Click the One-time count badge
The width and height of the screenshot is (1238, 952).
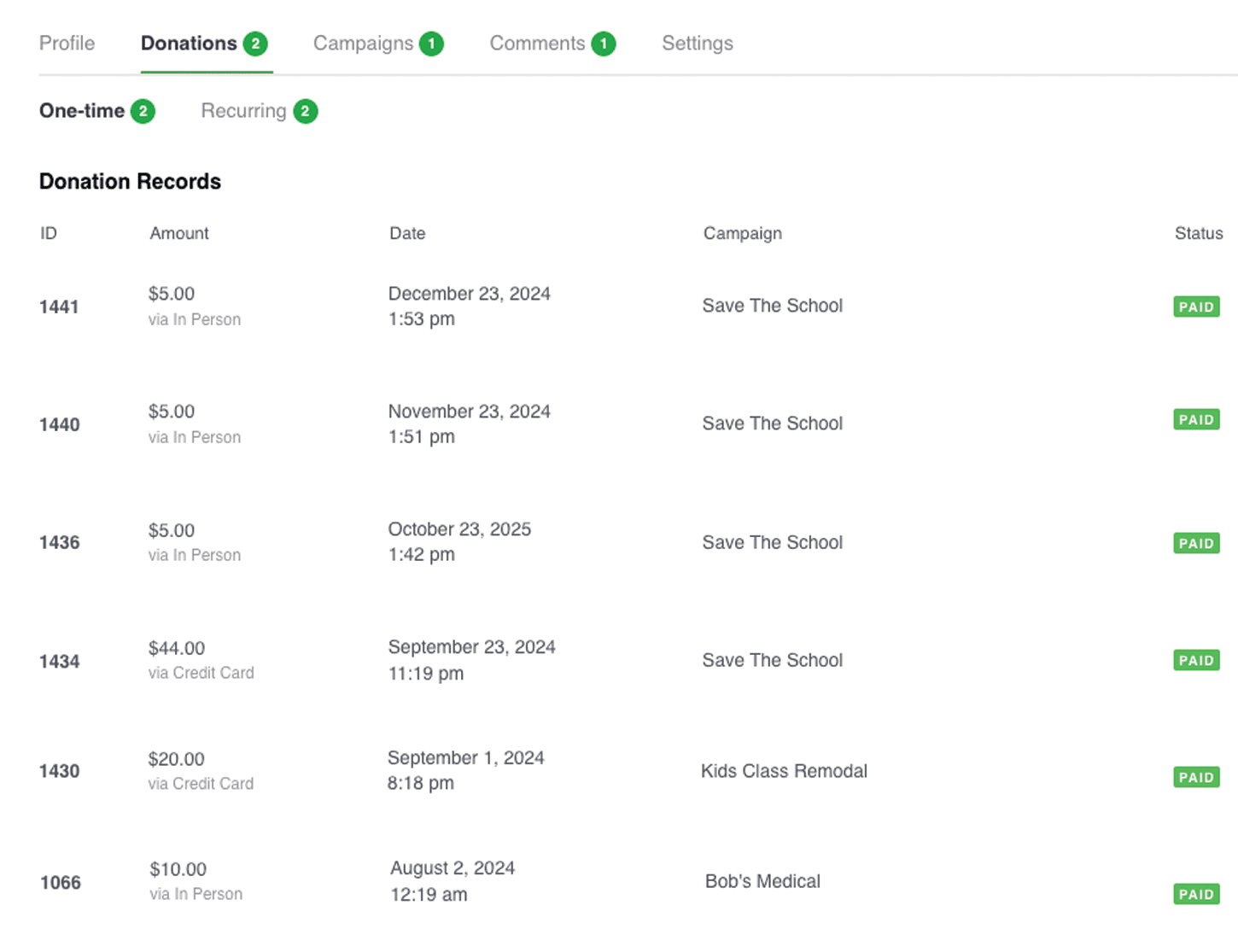point(143,111)
